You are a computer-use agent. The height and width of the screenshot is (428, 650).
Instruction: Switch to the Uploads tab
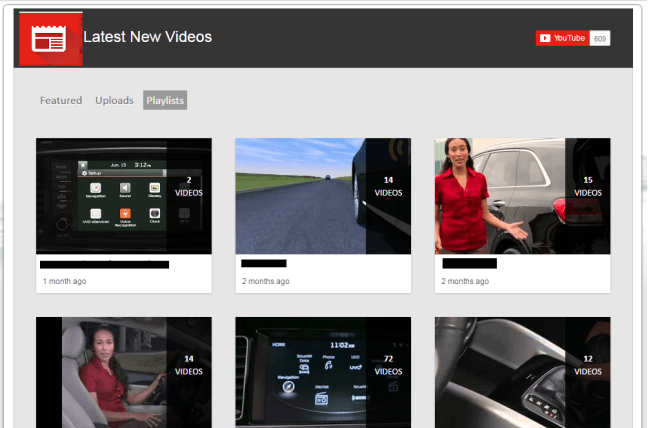[114, 100]
